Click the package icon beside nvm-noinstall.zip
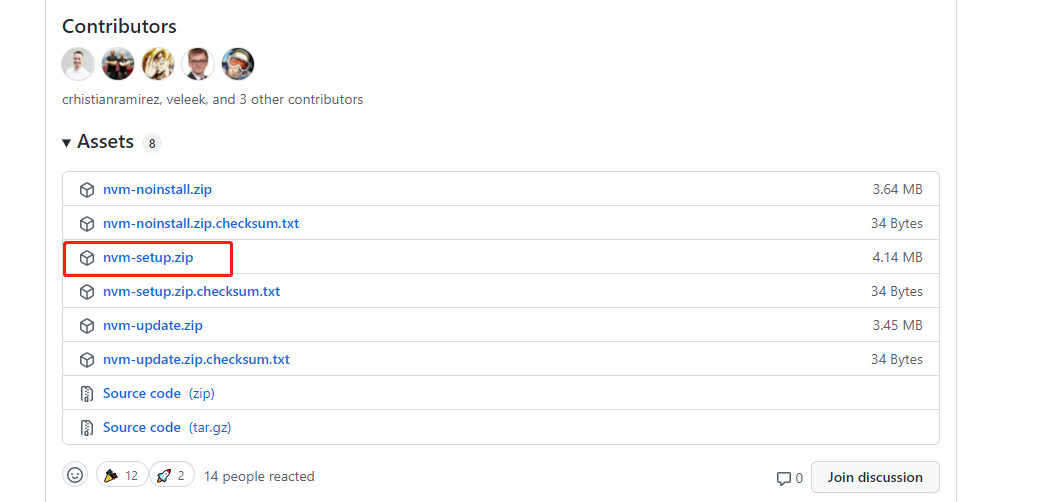 (x=87, y=189)
